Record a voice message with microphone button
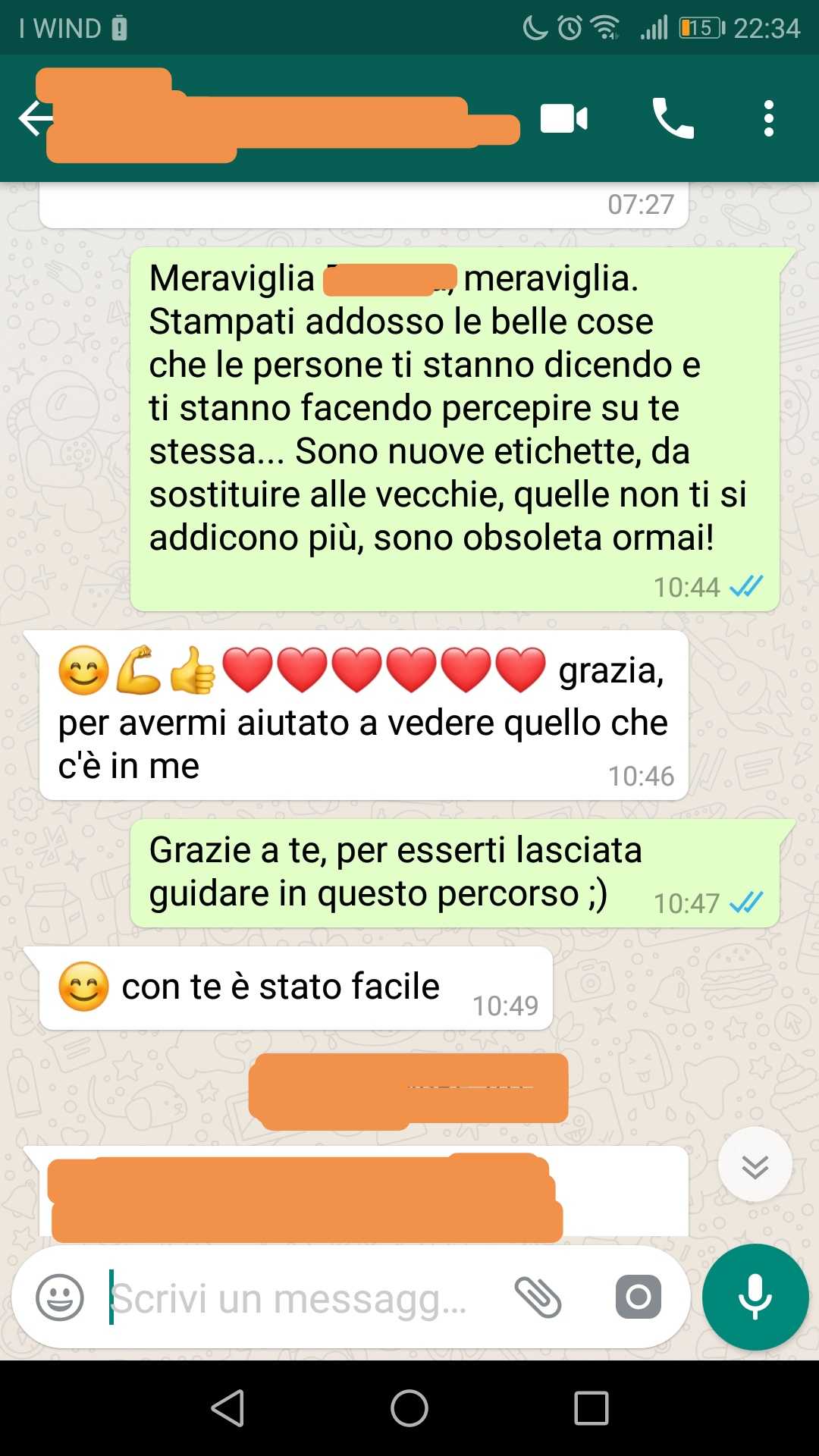The height and width of the screenshot is (1456, 819). [x=755, y=1297]
